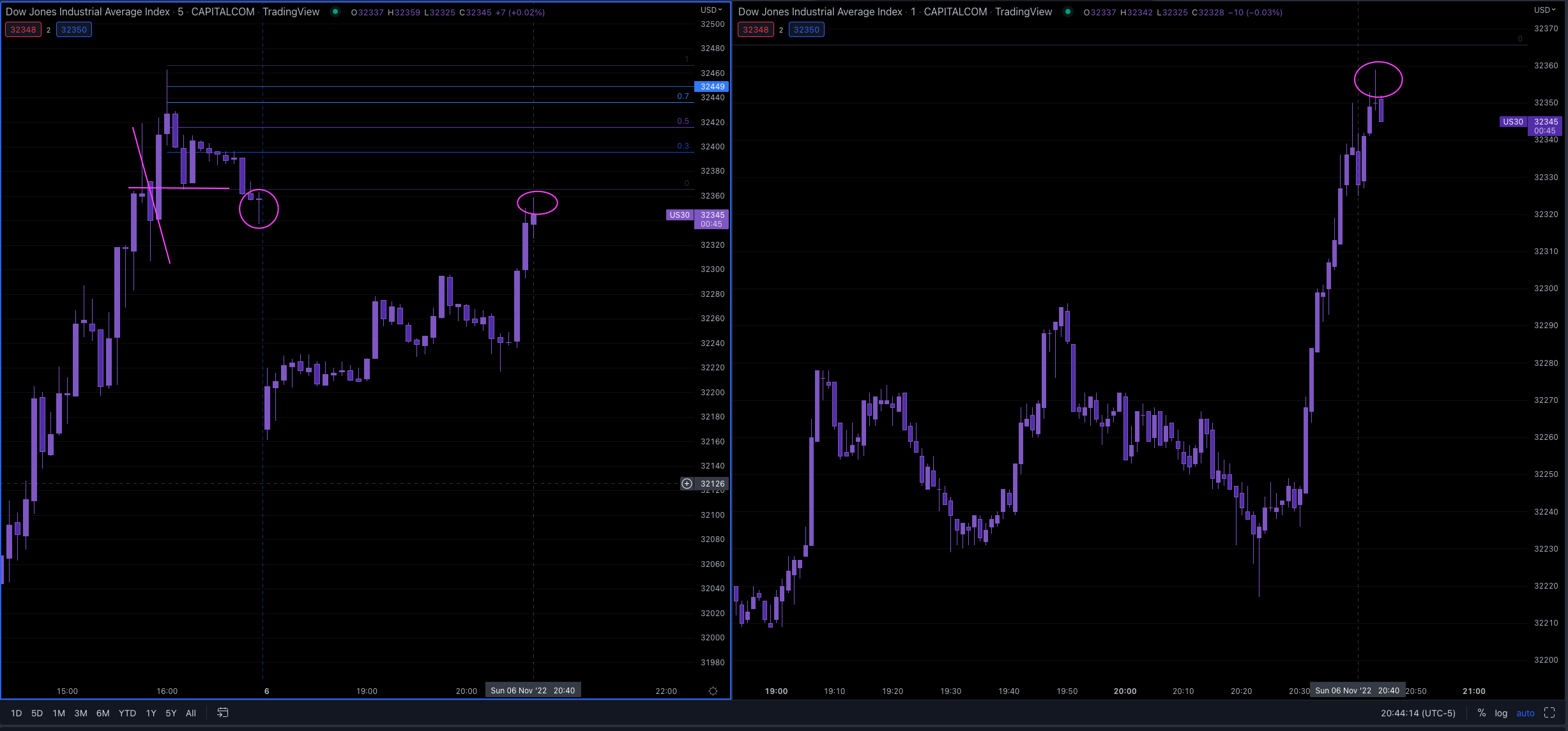
Task: Click the blue buy button 32350 on right chart
Action: (x=806, y=29)
